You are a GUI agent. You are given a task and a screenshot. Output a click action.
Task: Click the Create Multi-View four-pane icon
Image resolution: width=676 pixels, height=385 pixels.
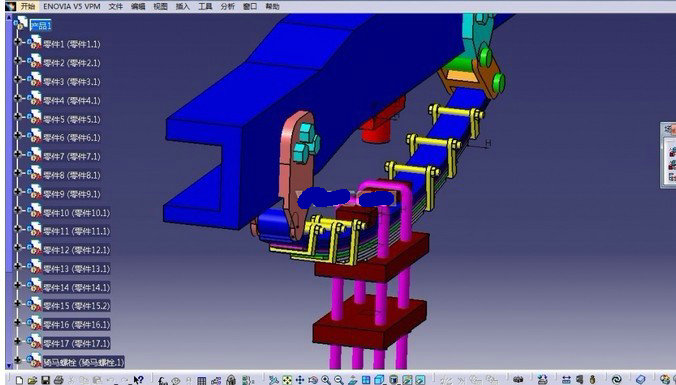click(366, 380)
